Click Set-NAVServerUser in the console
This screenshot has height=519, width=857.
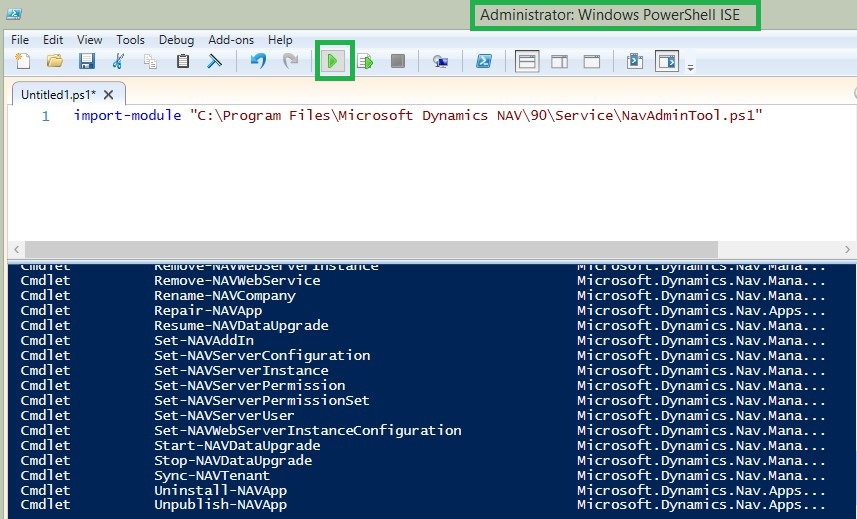point(224,416)
